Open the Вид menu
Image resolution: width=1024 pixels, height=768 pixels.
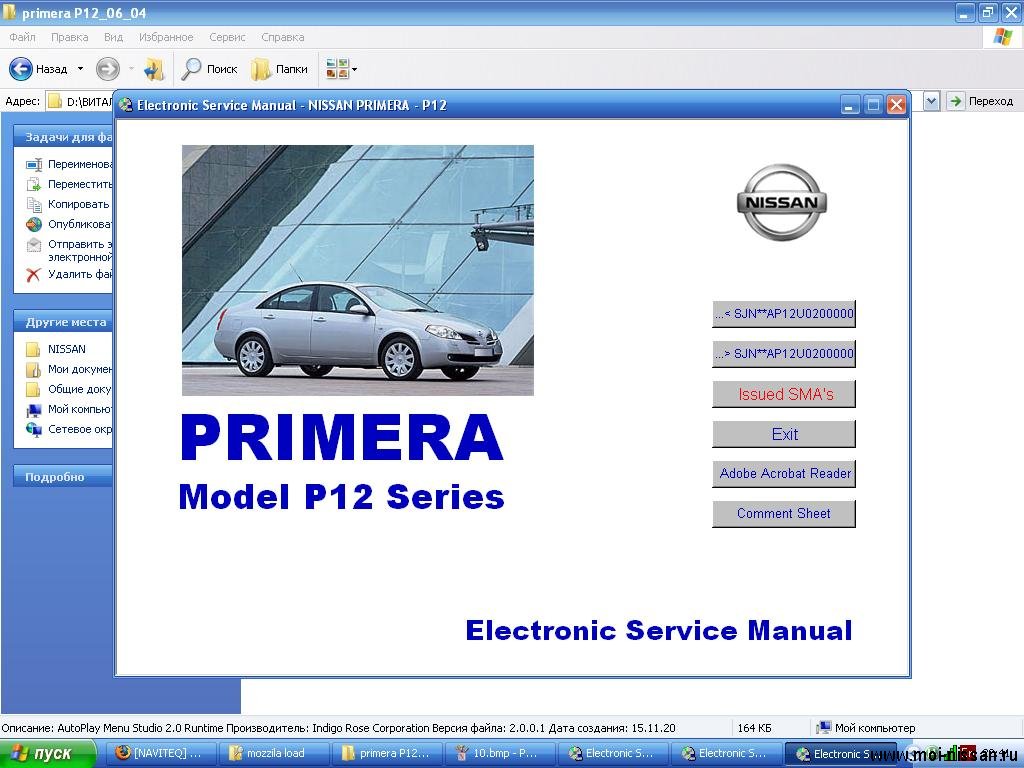[114, 37]
